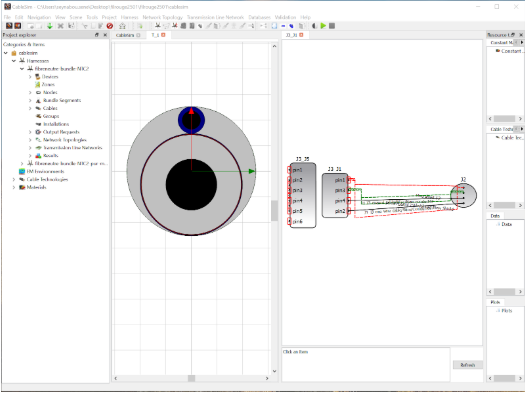
Task: Expand the Cables tree node
Action: click(x=30, y=108)
